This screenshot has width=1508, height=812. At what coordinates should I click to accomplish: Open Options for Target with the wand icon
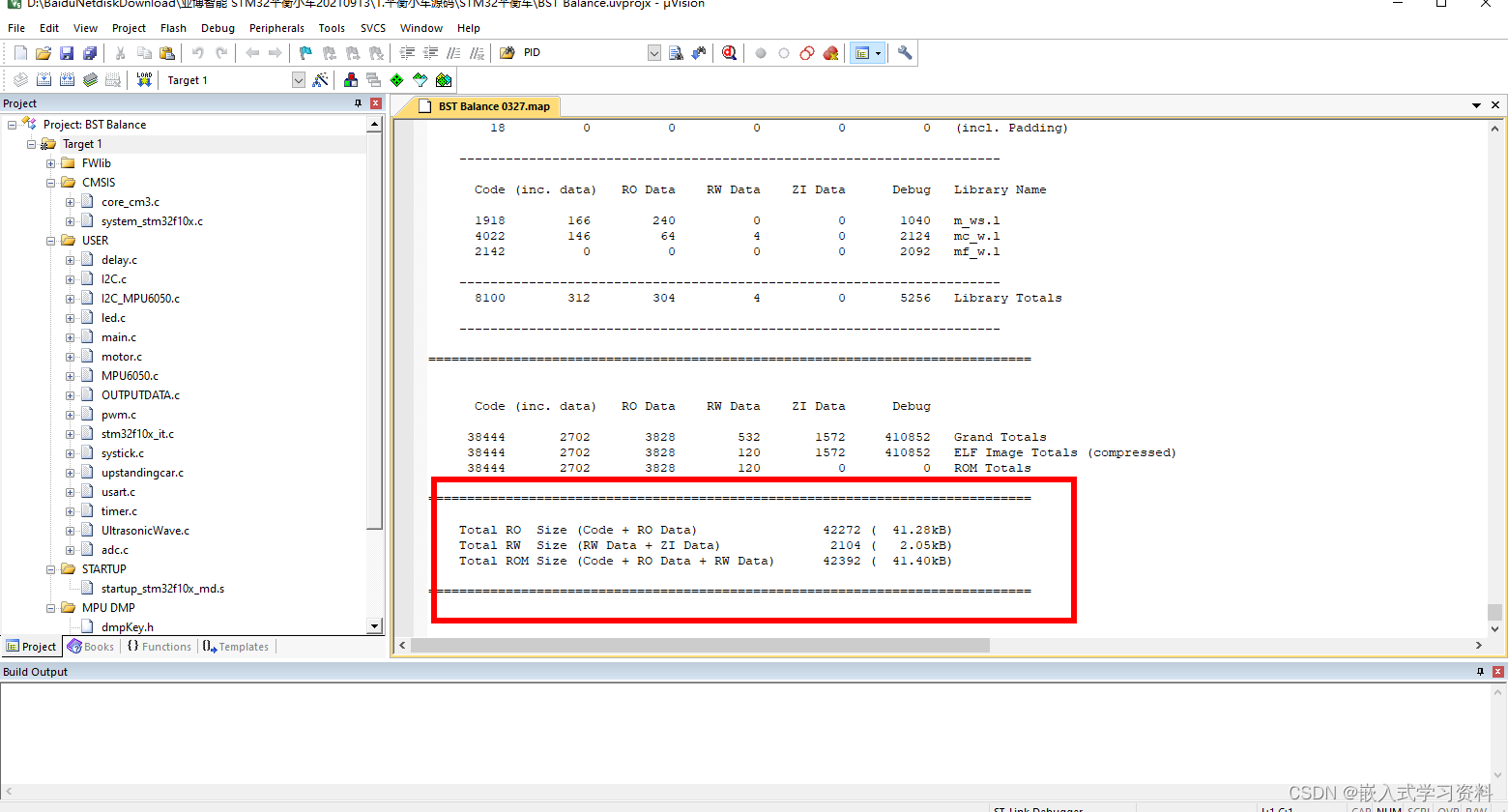click(x=319, y=80)
